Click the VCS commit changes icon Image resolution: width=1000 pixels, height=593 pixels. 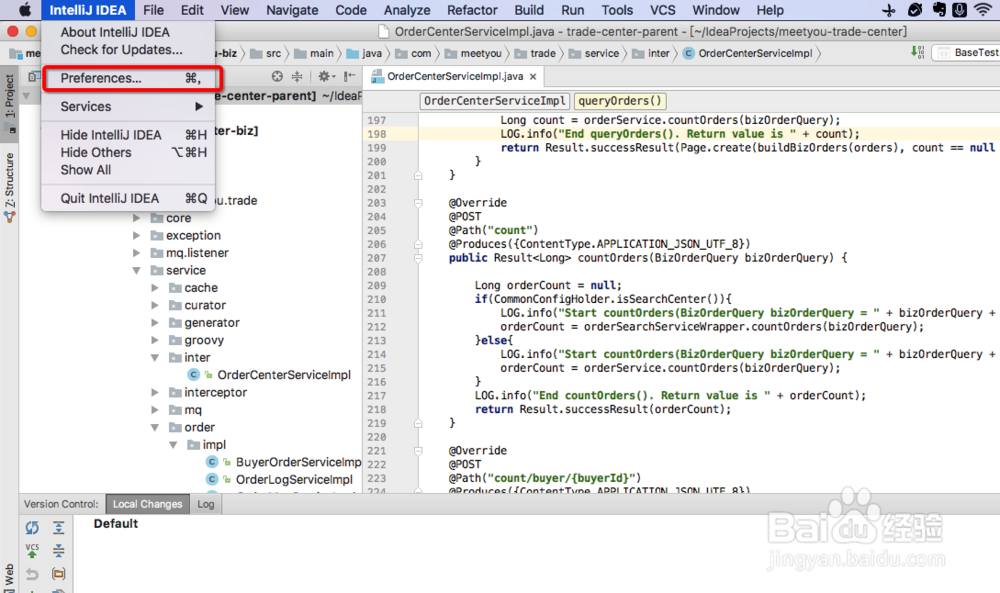click(x=32, y=551)
